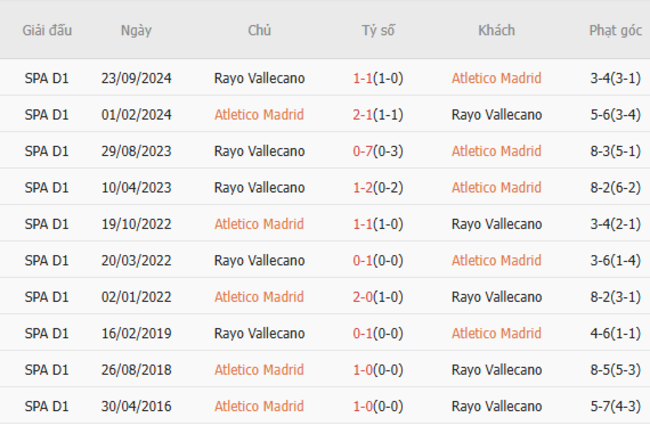Image resolution: width=650 pixels, height=434 pixels.
Task: Open Atletico Madrid link in 16/02/2019 row
Action: click(x=496, y=334)
